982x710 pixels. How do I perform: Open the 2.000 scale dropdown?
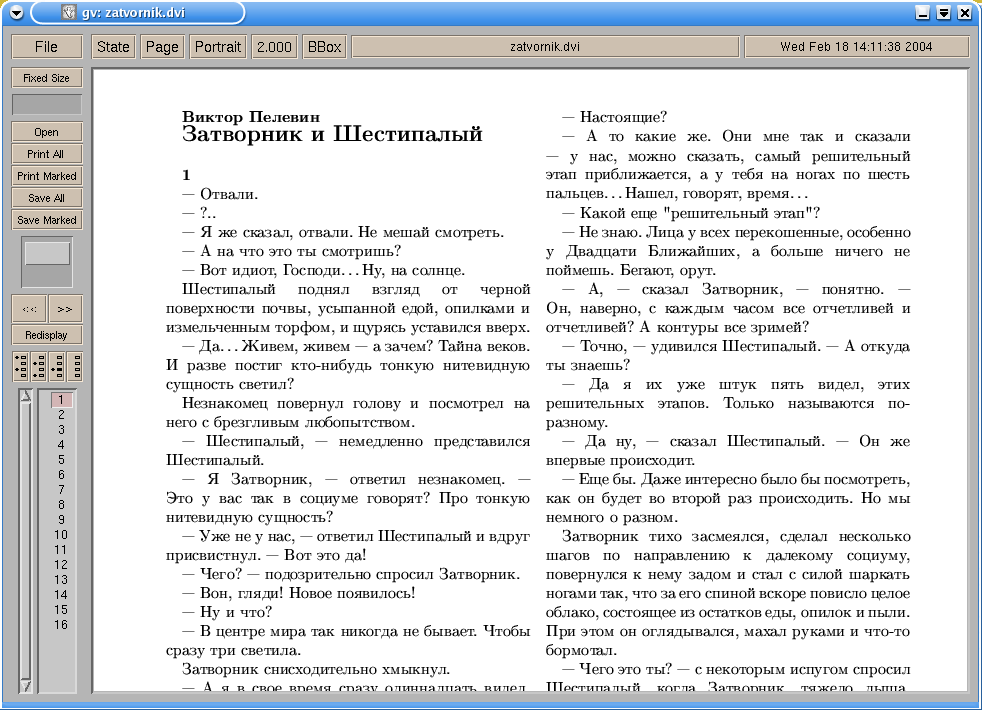coord(273,47)
